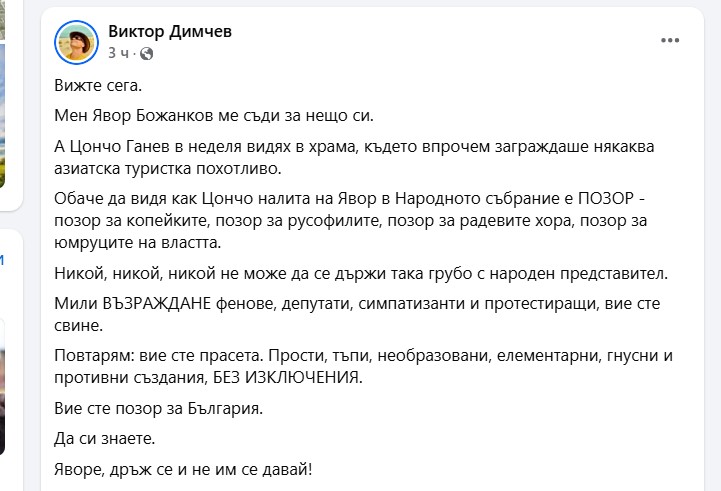Open Виктор Димчев's profile picture
The width and height of the screenshot is (721, 491).
[76, 42]
